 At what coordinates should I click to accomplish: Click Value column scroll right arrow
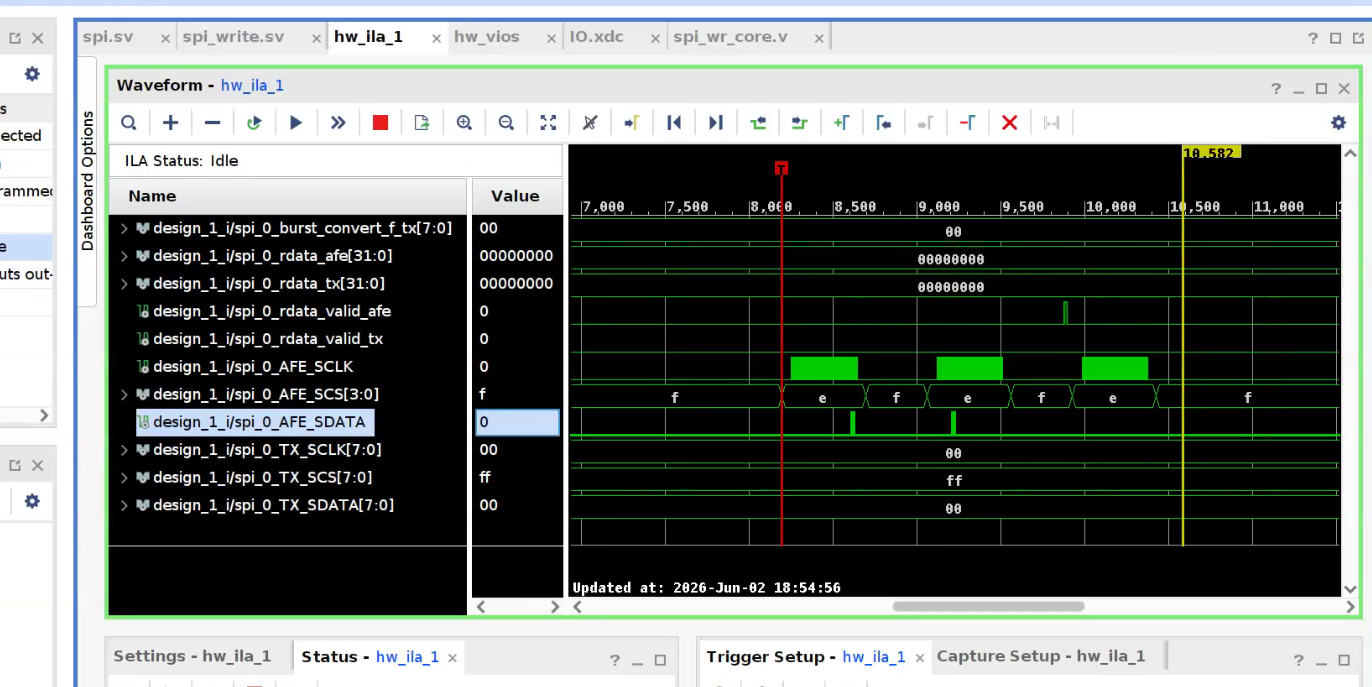pos(555,606)
